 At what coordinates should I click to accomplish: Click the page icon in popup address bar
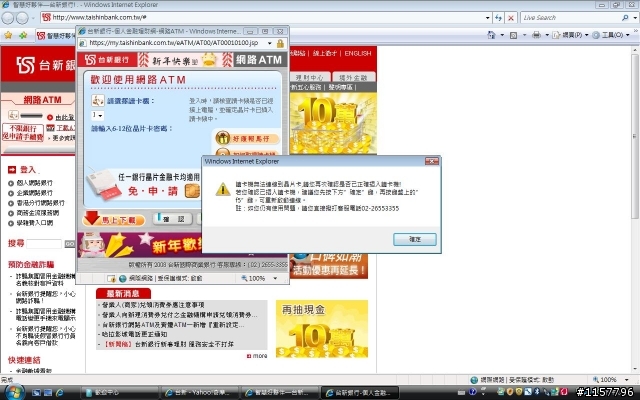pos(82,43)
